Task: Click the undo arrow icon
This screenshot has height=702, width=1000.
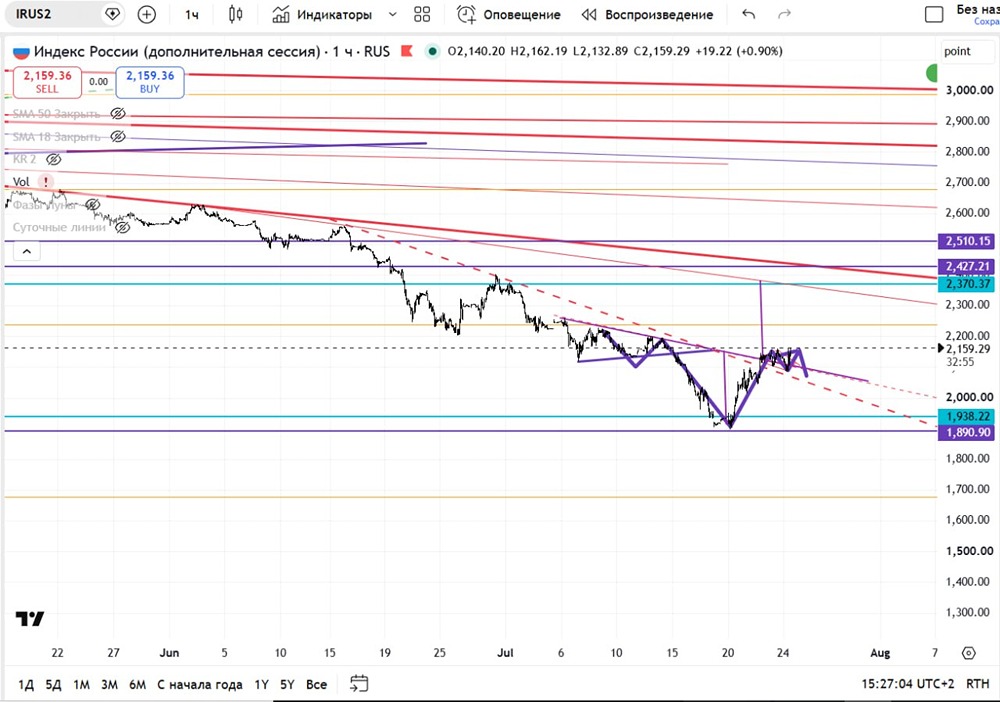Action: [749, 14]
